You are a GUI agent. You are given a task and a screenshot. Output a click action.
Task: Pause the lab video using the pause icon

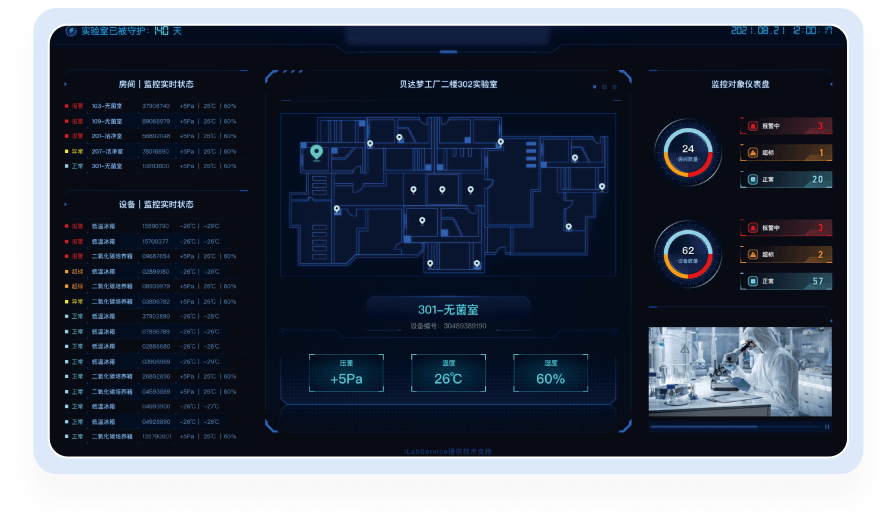point(826,426)
